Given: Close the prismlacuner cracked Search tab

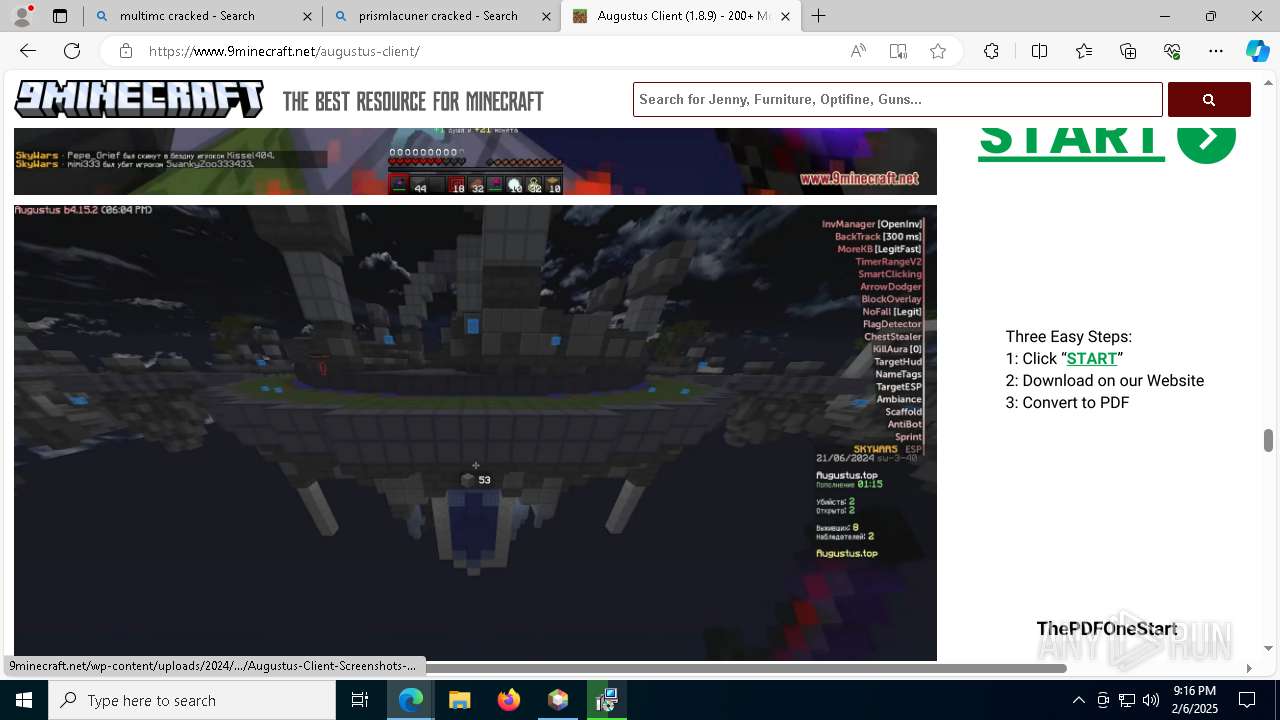Looking at the screenshot, I should 546,16.
